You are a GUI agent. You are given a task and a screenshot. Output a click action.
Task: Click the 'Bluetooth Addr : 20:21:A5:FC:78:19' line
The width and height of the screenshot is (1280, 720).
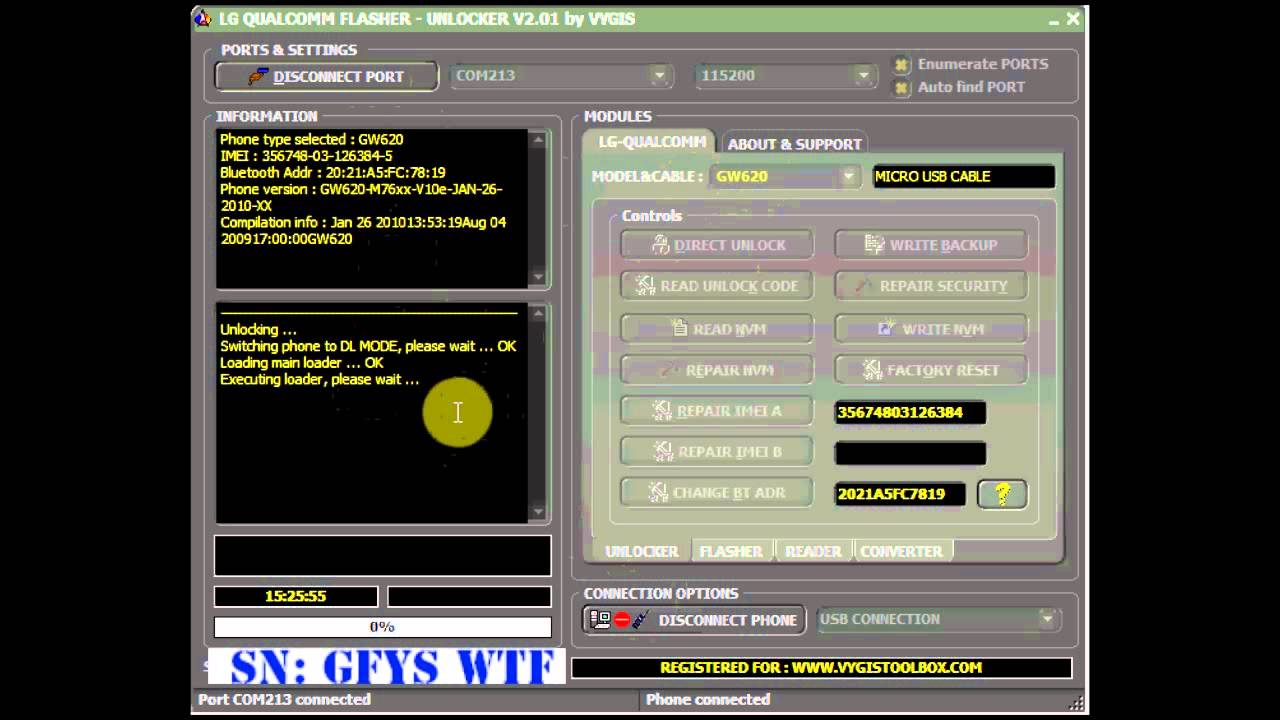333,172
